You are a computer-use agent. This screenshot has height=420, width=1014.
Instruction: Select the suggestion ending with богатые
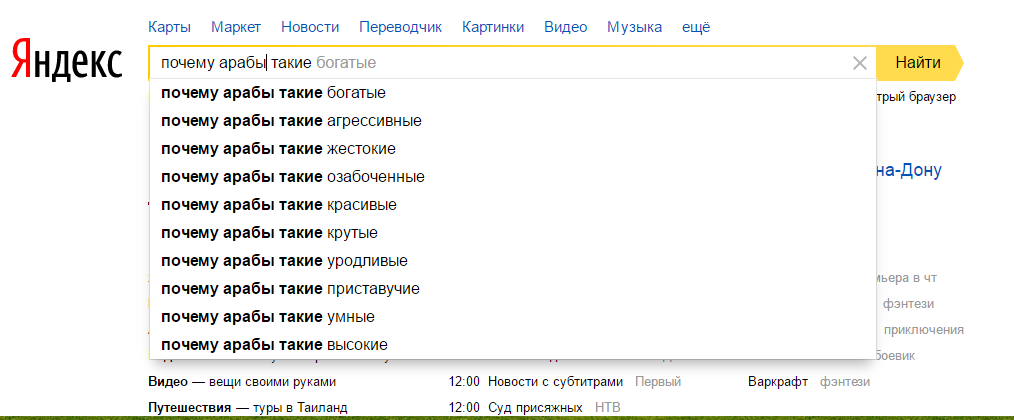[x=273, y=93]
